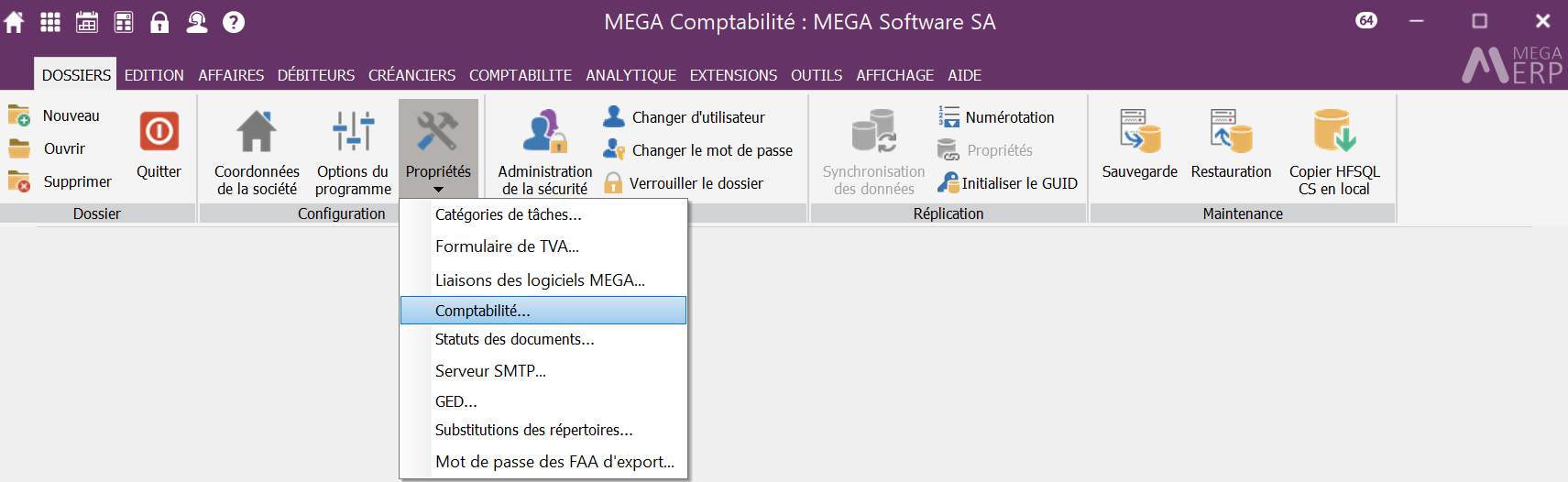Viewport: 1568px width, 482px height.
Task: Open Options du programme sliders icon
Action: [353, 152]
